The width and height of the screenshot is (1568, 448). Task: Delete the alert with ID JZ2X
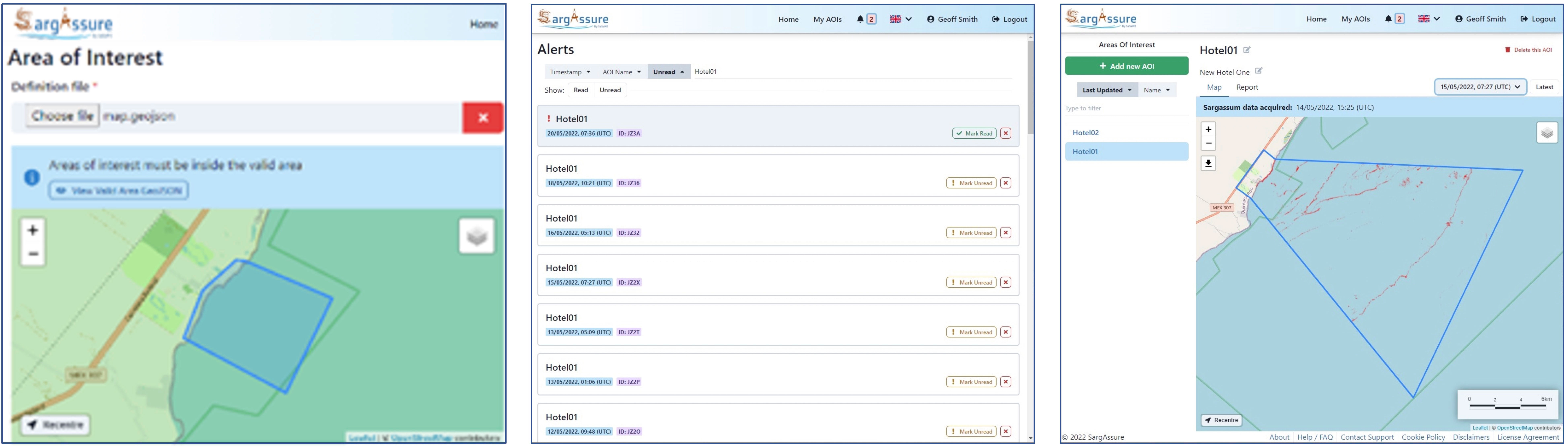(x=1006, y=282)
